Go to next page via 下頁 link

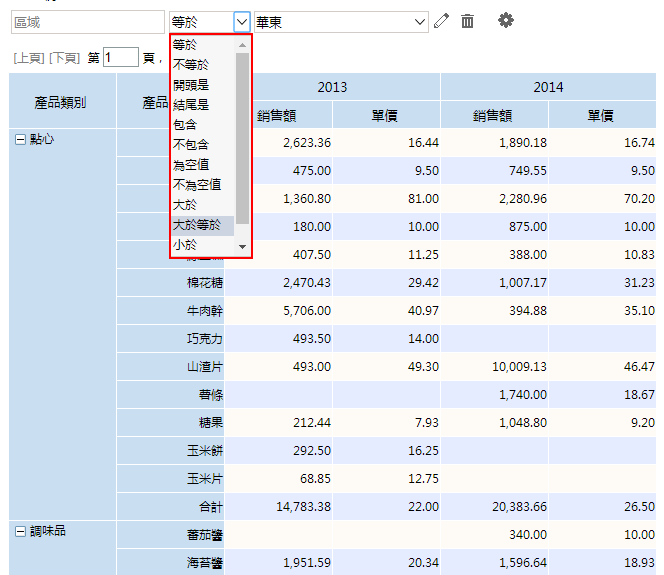coord(65,59)
